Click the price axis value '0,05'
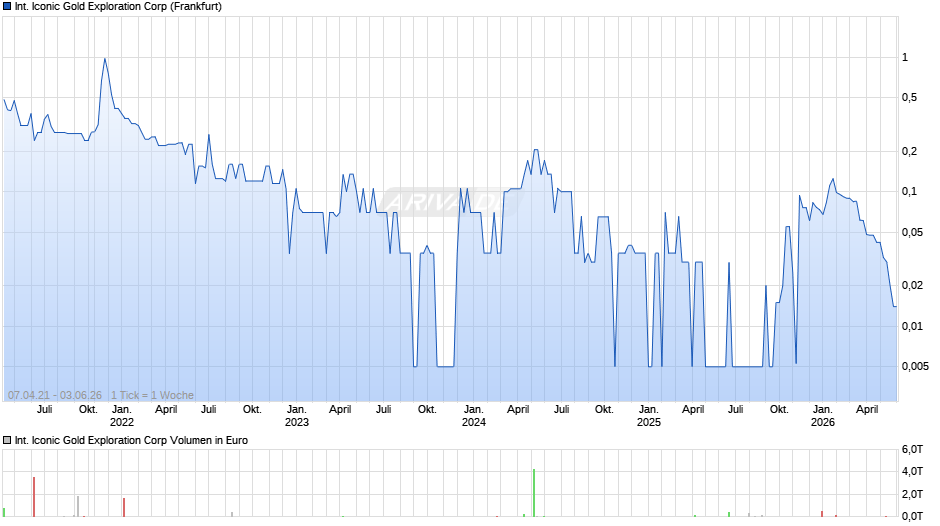940x526 pixels. pos(912,232)
